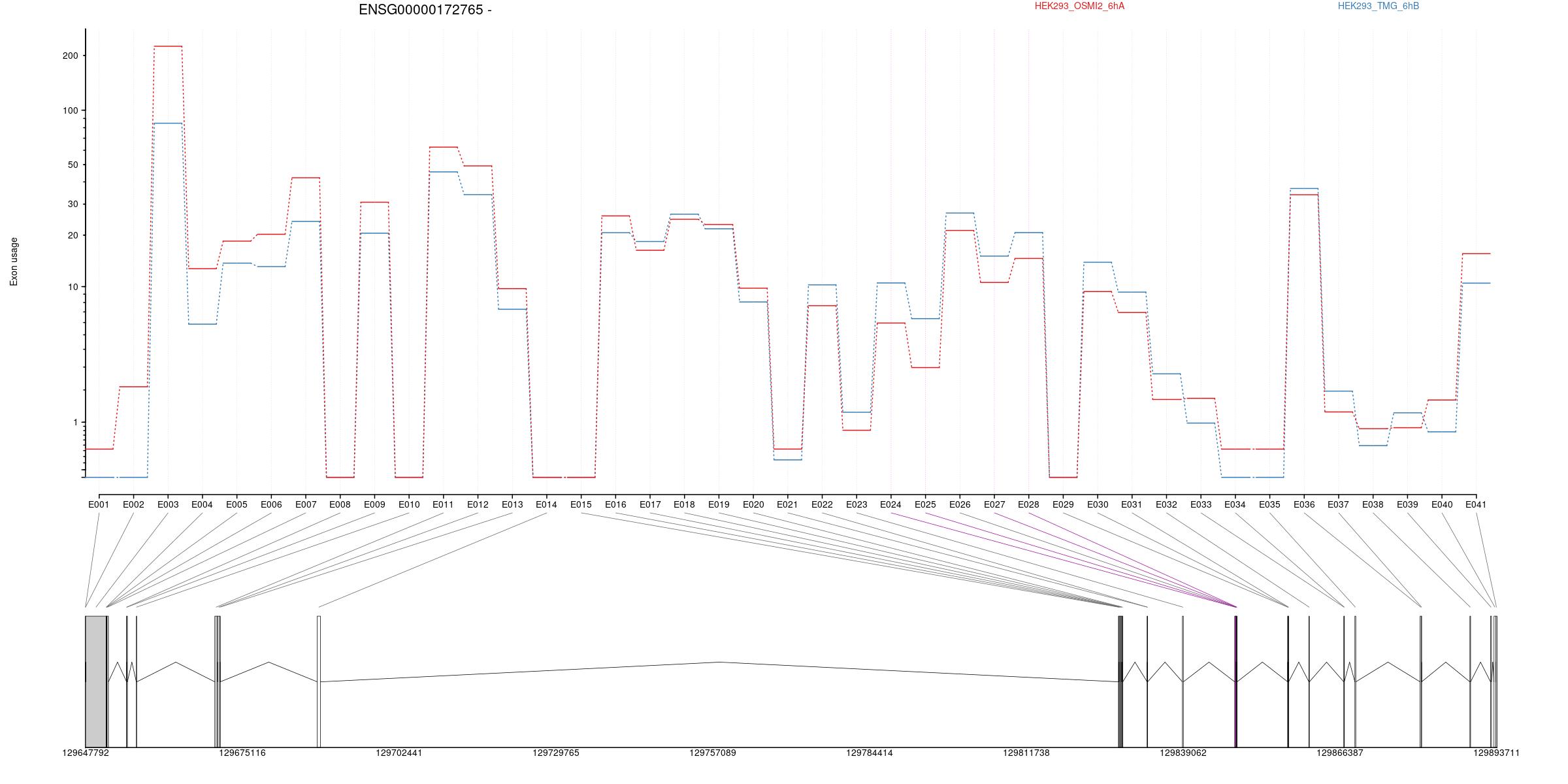Select exon label E037
This screenshot has width=1568, height=784.
coord(1339,504)
